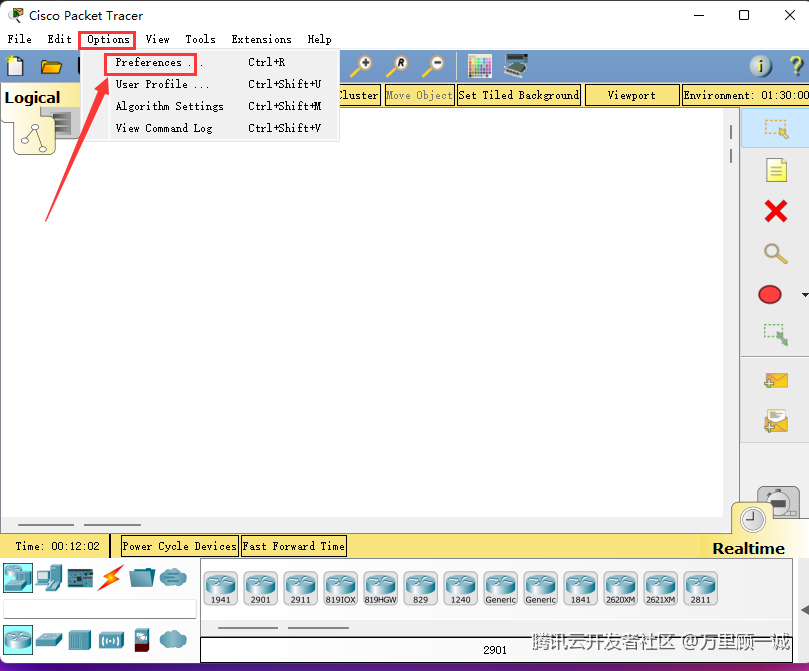The width and height of the screenshot is (809, 671).
Task: Click the Add Complex PDU envelope icon
Action: 776,421
